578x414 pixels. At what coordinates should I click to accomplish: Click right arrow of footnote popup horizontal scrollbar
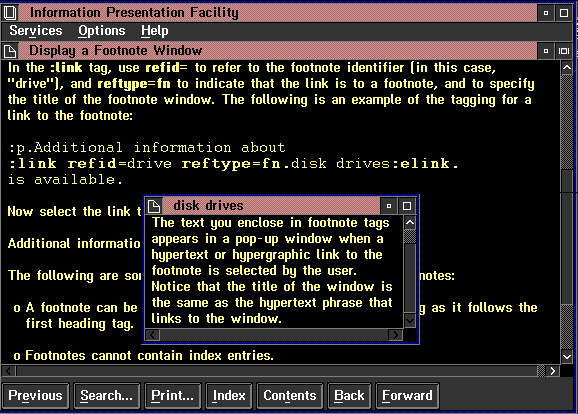tap(396, 335)
